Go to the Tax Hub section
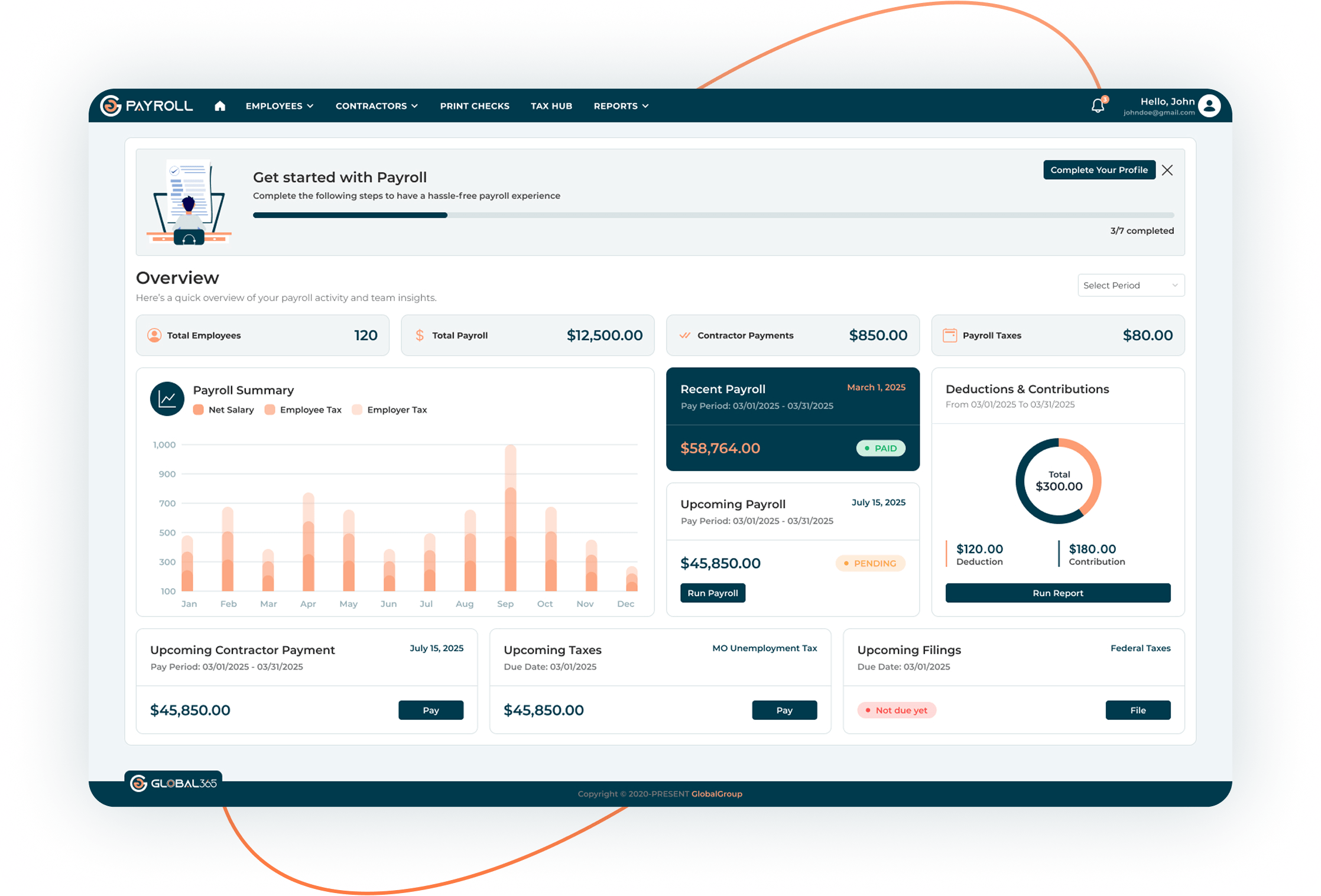Viewport: 1321px width, 896px height. pos(551,106)
